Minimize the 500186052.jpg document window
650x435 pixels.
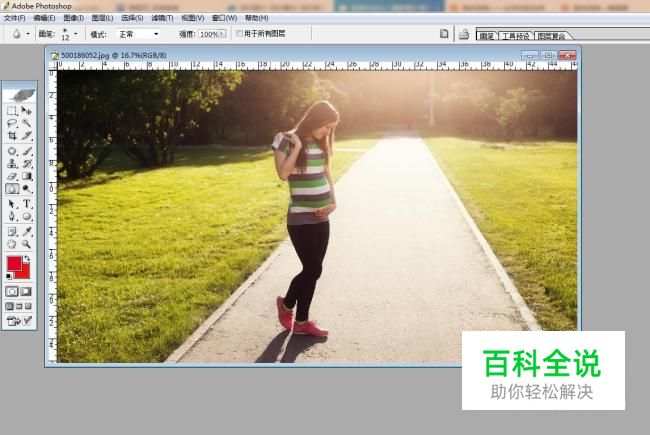click(530, 55)
